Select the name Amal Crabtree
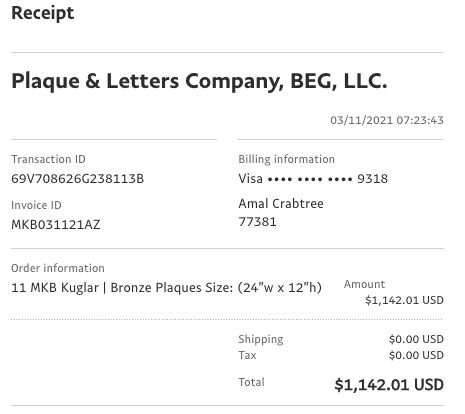The height and width of the screenshot is (414, 465). [281, 203]
